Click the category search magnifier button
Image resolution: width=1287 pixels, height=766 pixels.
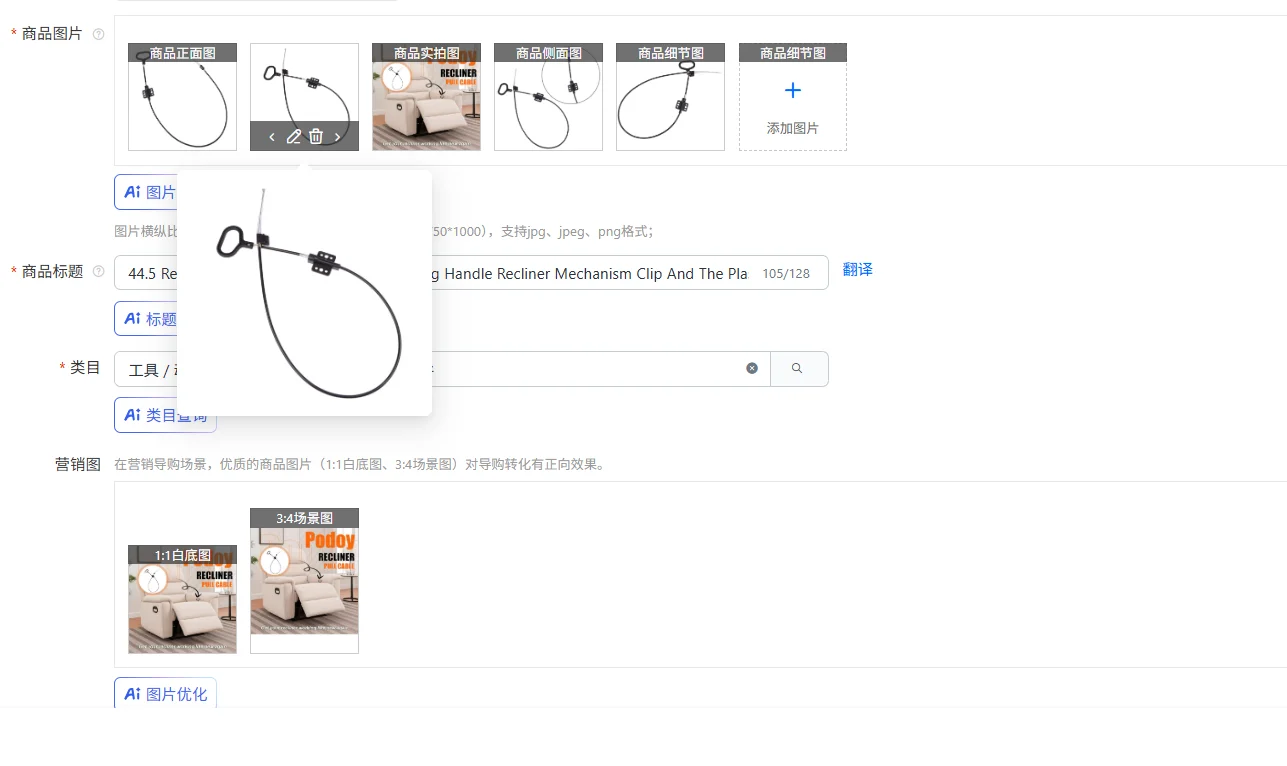coord(798,368)
